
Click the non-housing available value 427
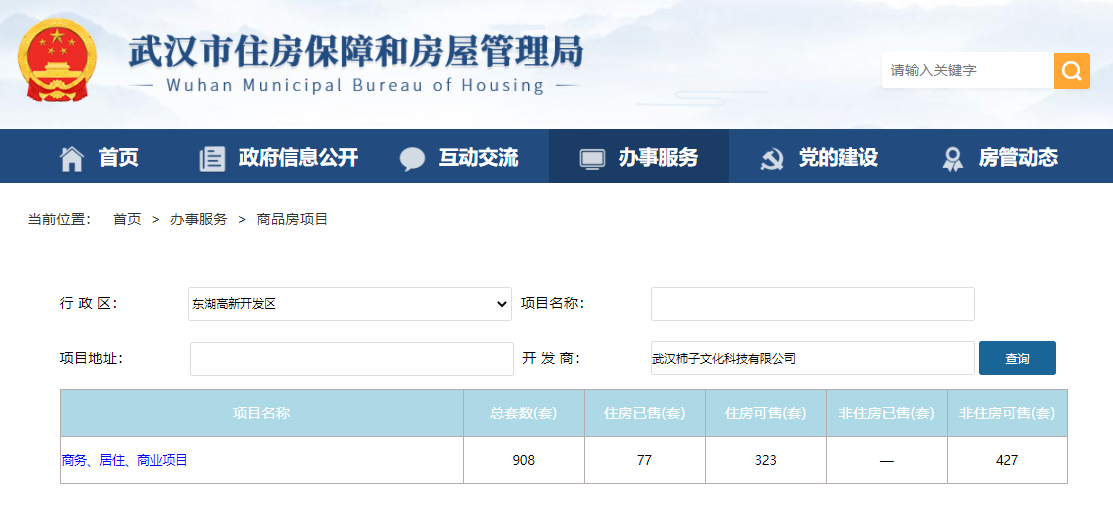point(1007,461)
